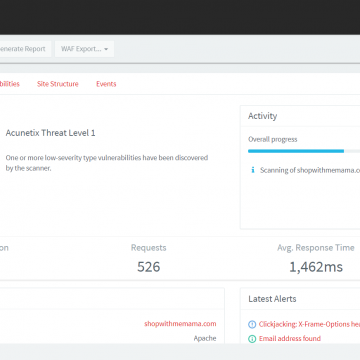360x360 pixels.
Task: Click the Avg. Response Time label
Action: pyautogui.click(x=316, y=248)
